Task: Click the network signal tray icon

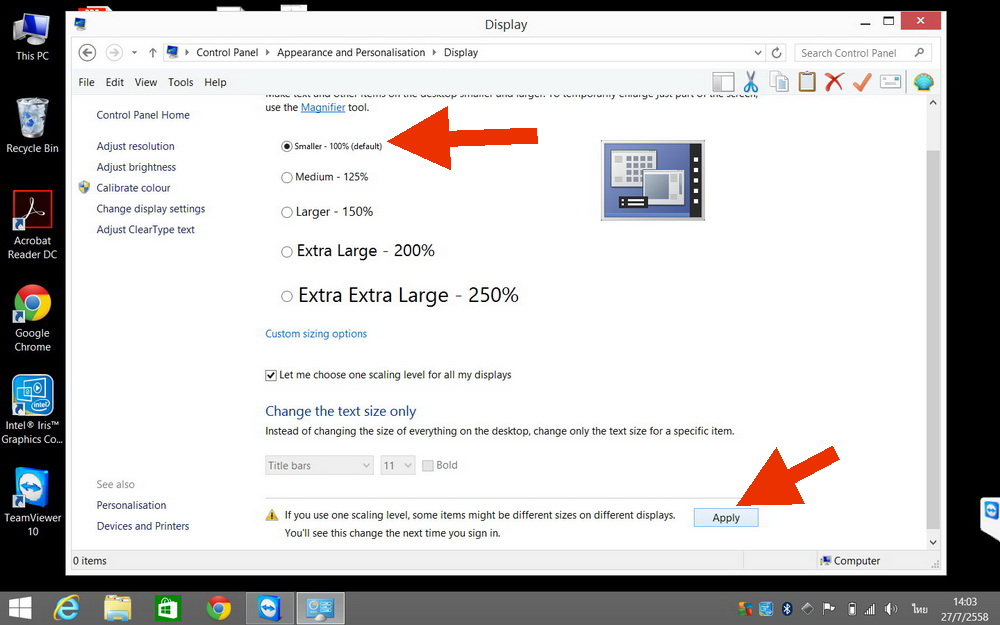Action: pos(870,610)
